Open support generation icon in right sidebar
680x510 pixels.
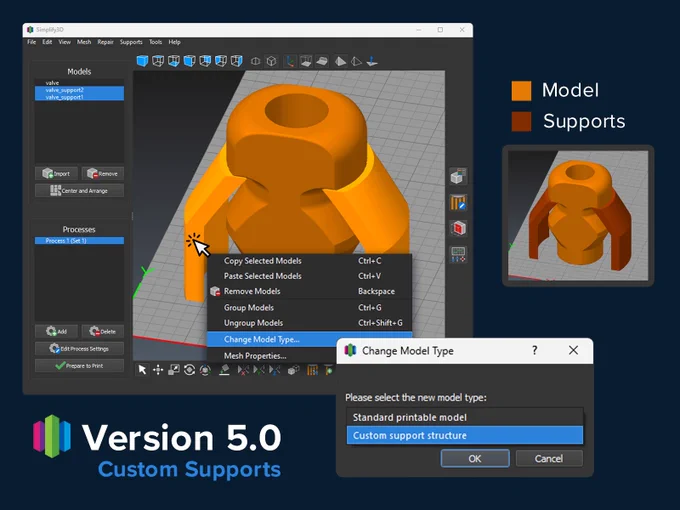coord(458,202)
